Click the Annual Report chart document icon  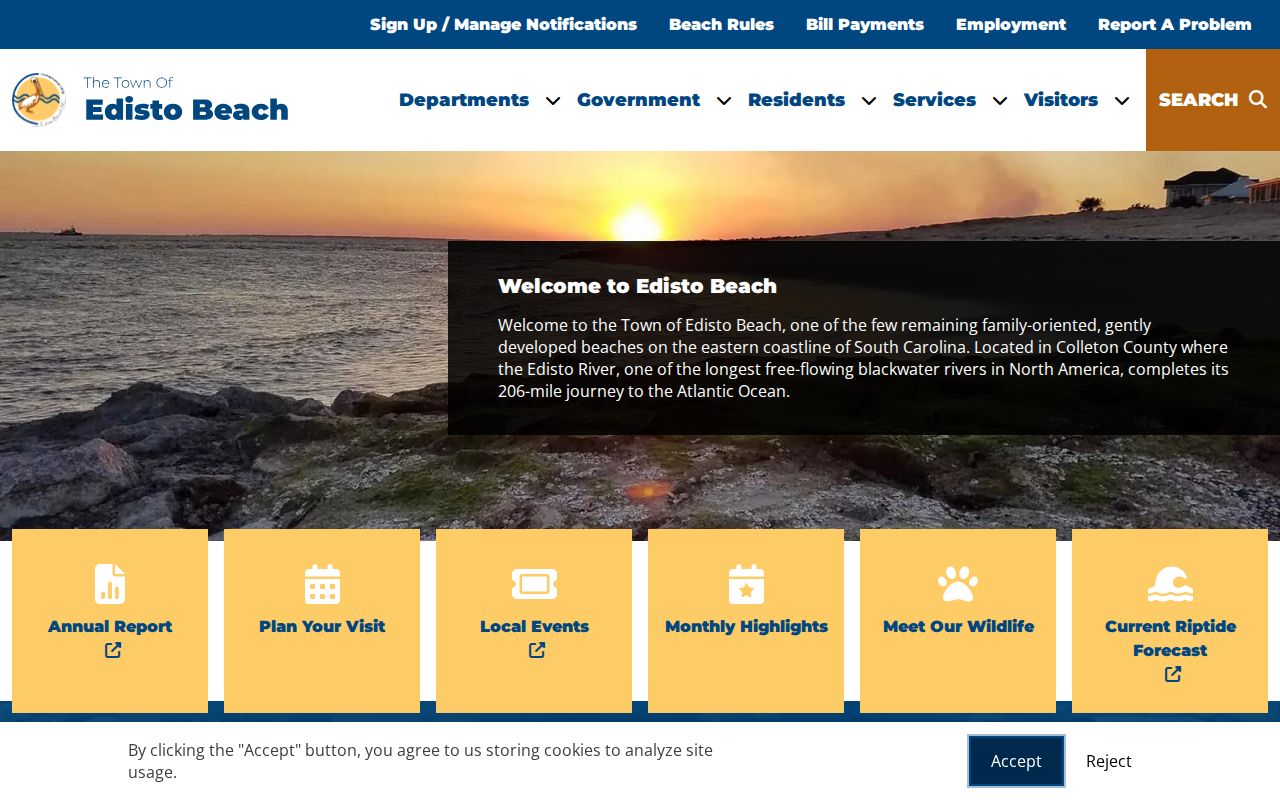(x=110, y=584)
